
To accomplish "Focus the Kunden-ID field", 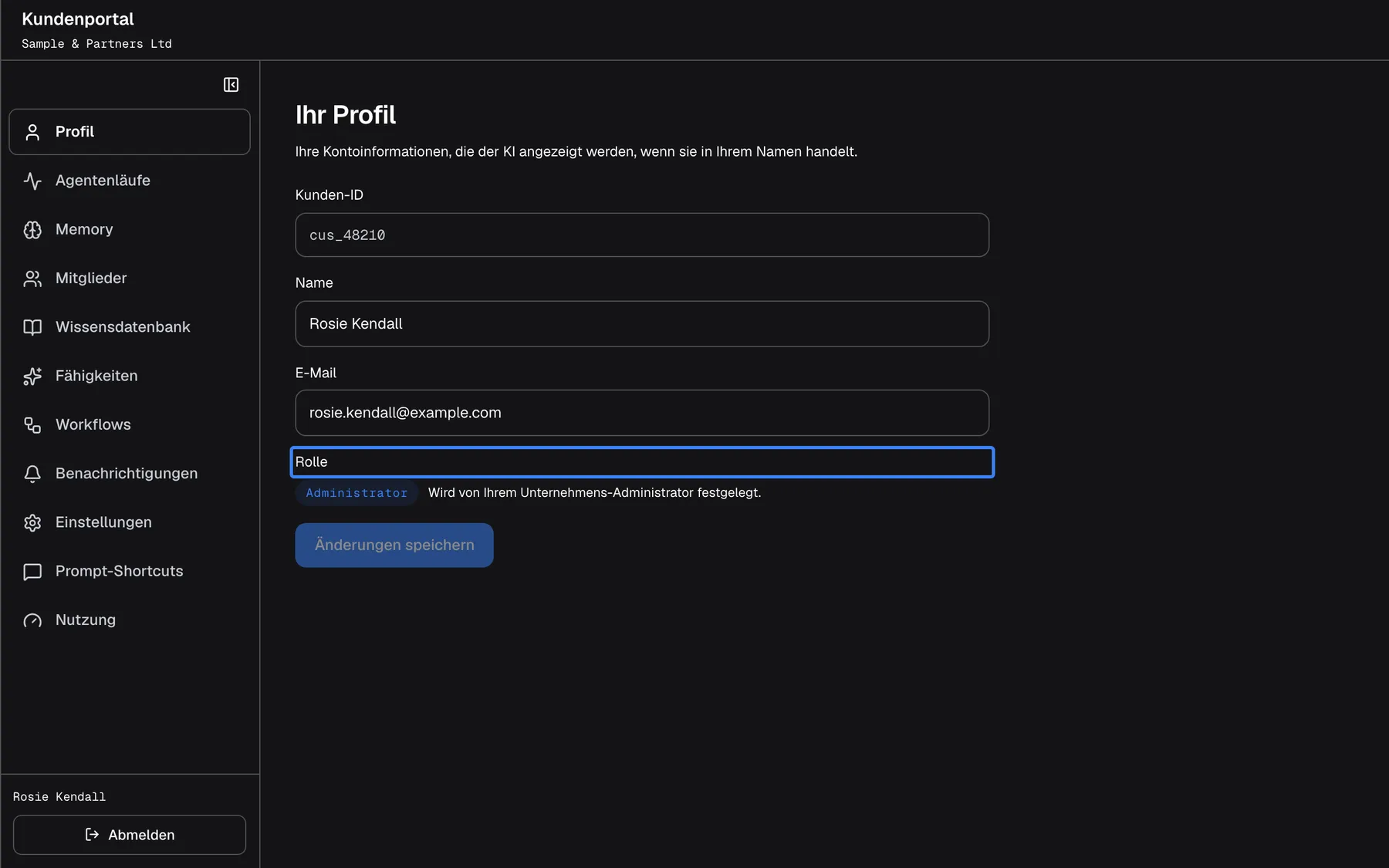I will click(x=642, y=235).
